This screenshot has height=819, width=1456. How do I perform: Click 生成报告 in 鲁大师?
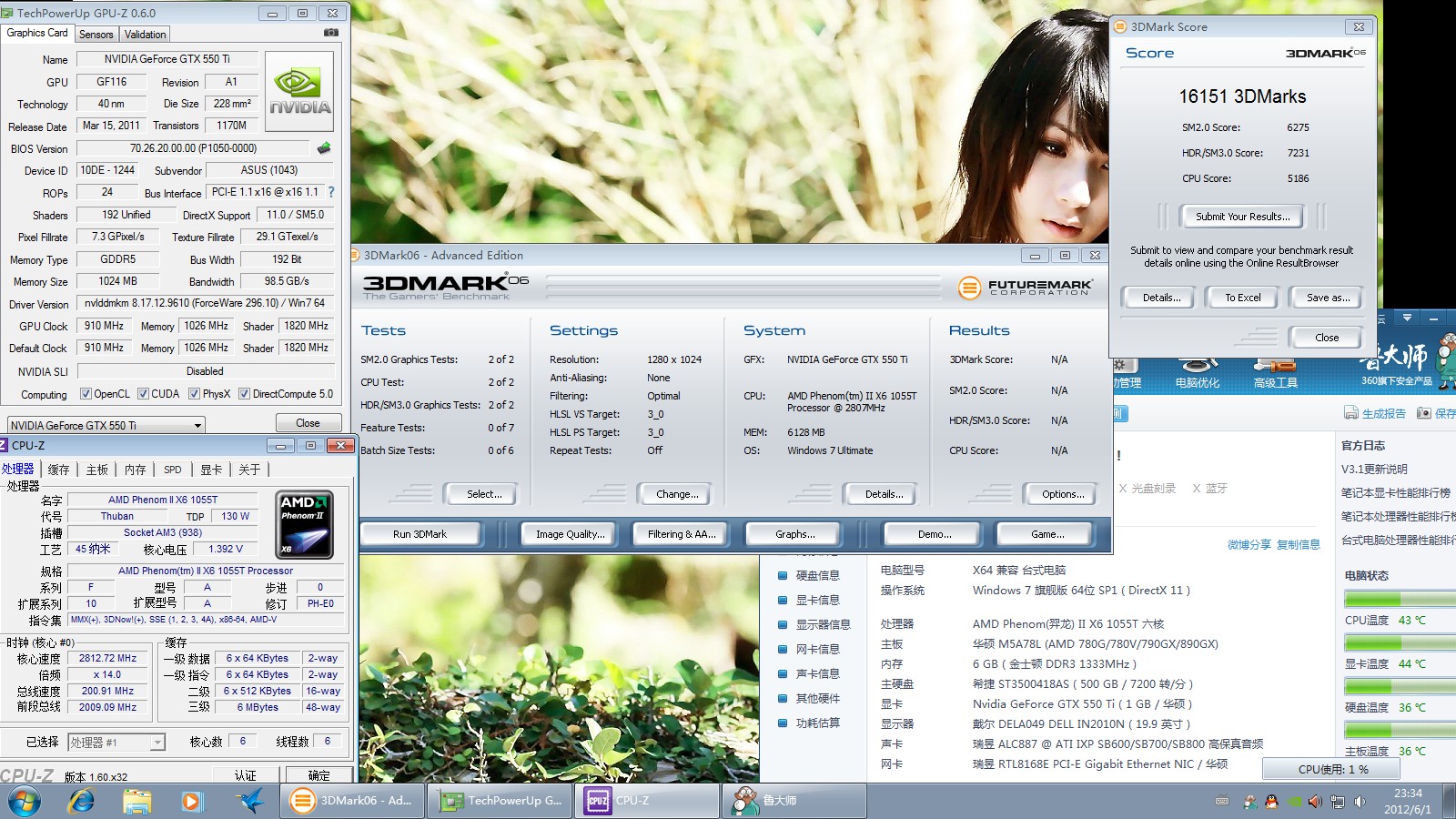(x=1375, y=413)
